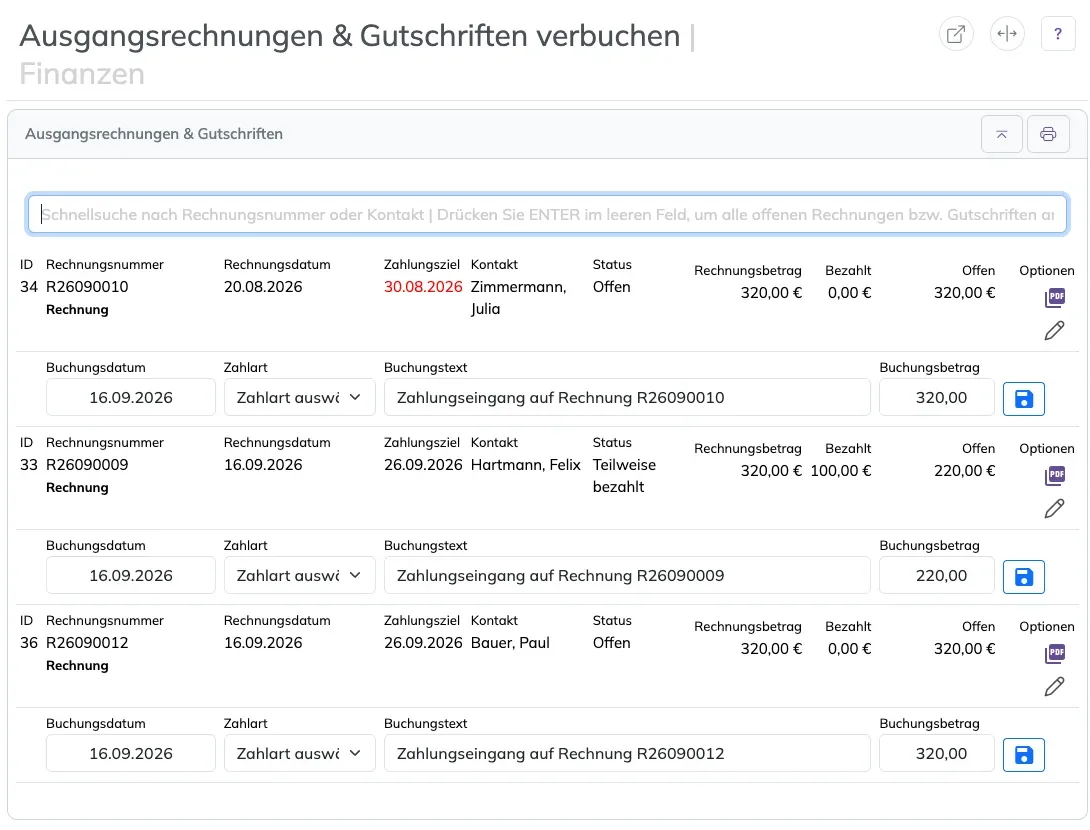Image resolution: width=1090 pixels, height=830 pixels.
Task: Click contact Bauer, Paul
Action: 510,642
